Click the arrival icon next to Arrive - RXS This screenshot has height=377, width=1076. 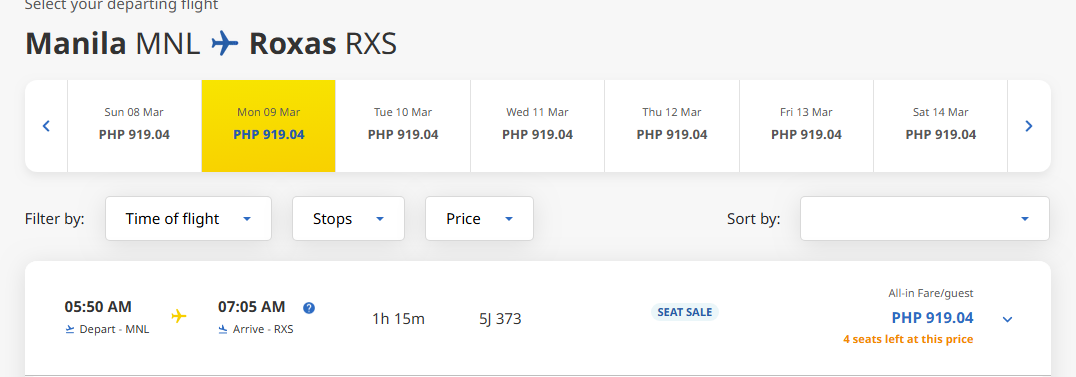(x=223, y=329)
